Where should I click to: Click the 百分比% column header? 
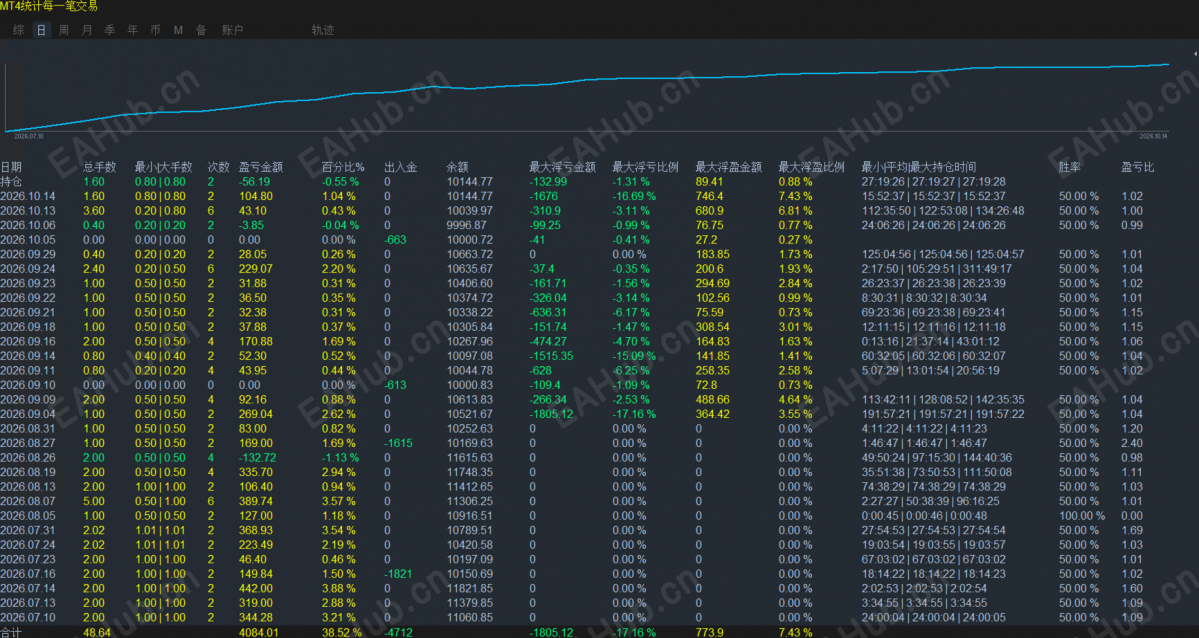(x=343, y=168)
